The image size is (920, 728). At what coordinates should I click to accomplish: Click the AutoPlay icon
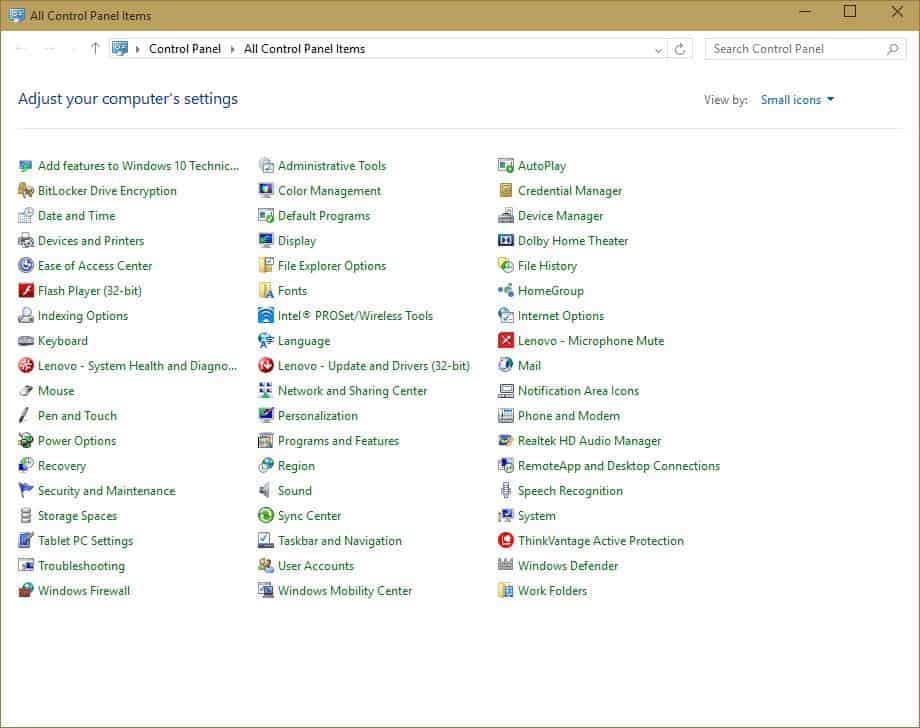(506, 166)
